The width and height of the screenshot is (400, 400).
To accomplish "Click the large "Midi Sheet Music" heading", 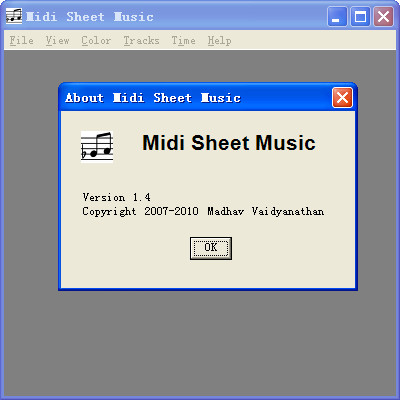I will (x=229, y=143).
